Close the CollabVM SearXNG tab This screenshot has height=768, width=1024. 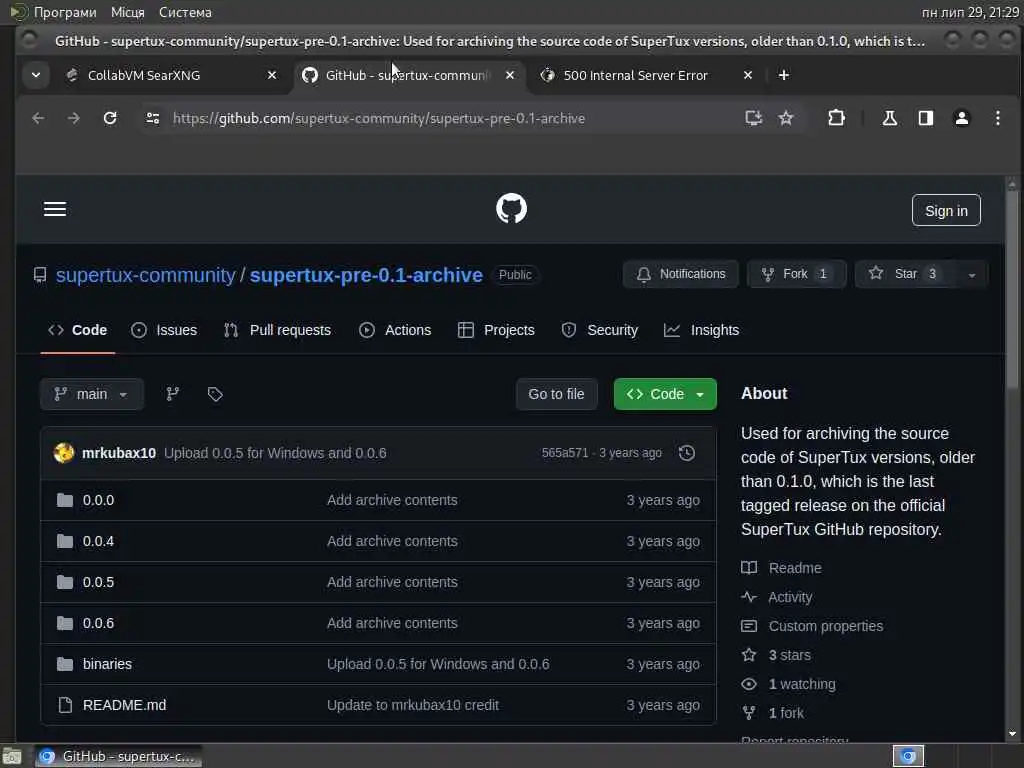pos(272,75)
